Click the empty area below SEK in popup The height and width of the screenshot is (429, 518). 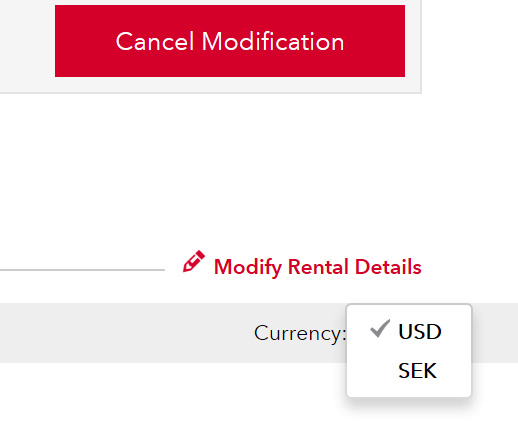pyautogui.click(x=409, y=389)
